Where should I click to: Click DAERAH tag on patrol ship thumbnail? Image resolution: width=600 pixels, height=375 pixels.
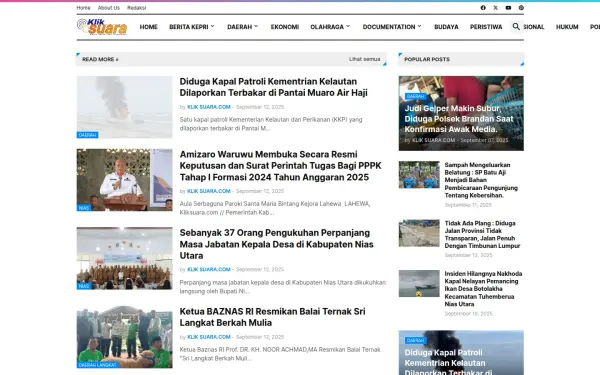coord(87,135)
